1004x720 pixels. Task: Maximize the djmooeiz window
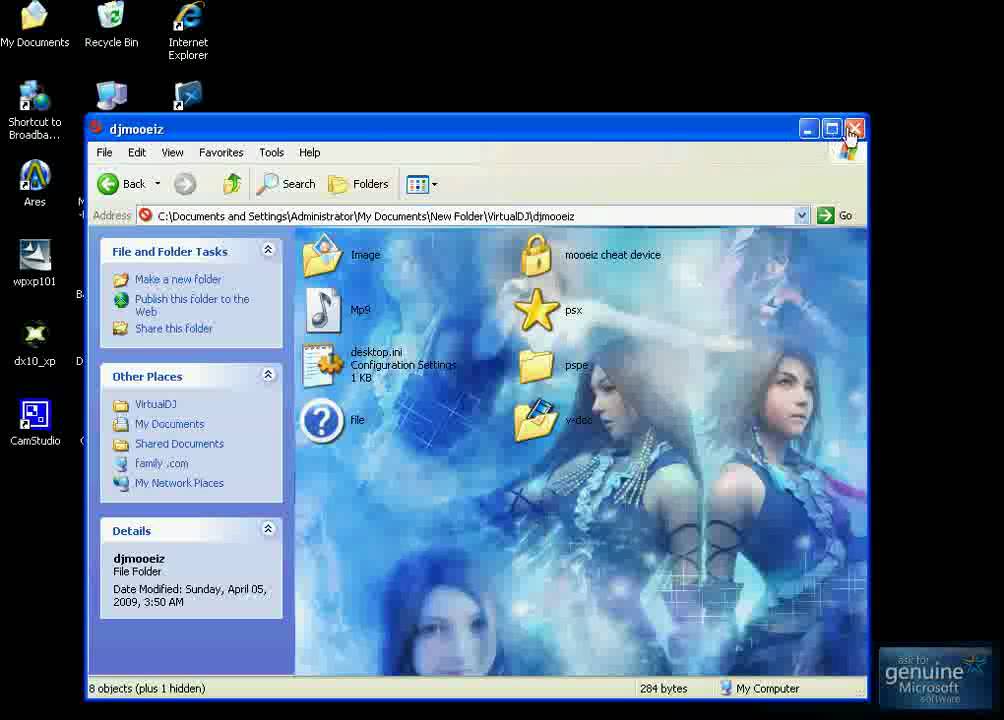click(x=832, y=129)
